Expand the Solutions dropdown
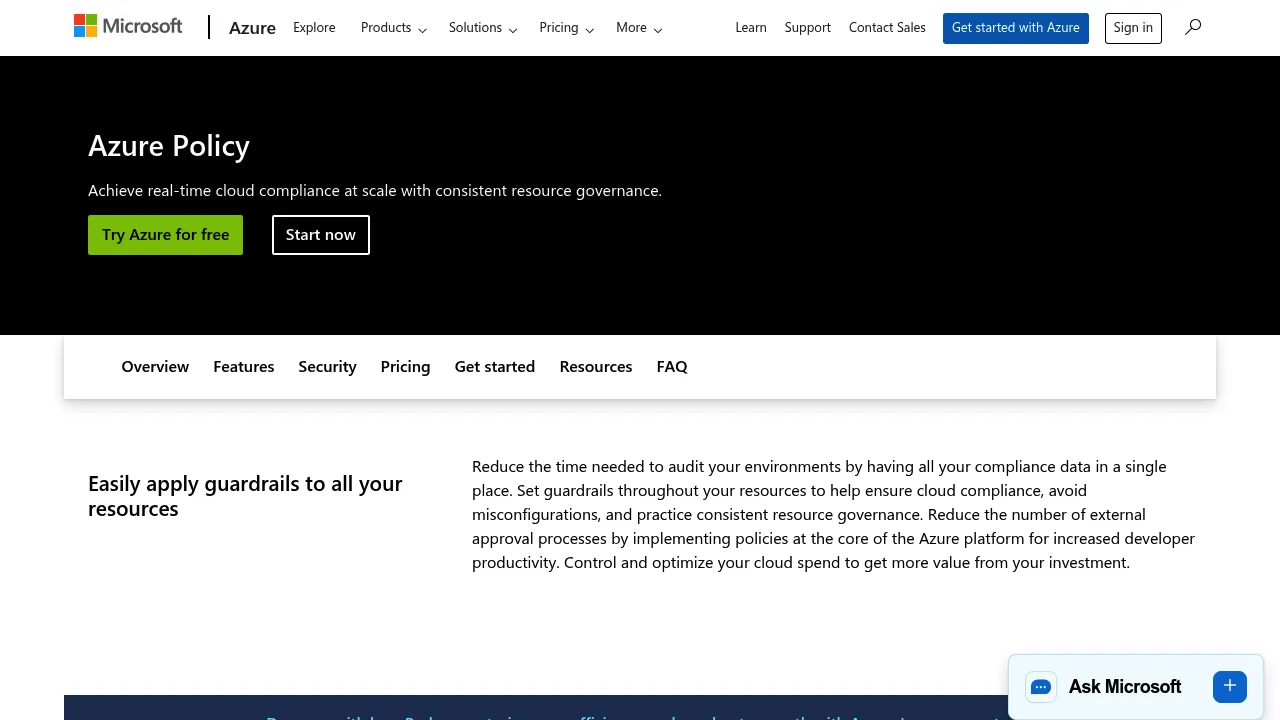The height and width of the screenshot is (720, 1280). (483, 28)
